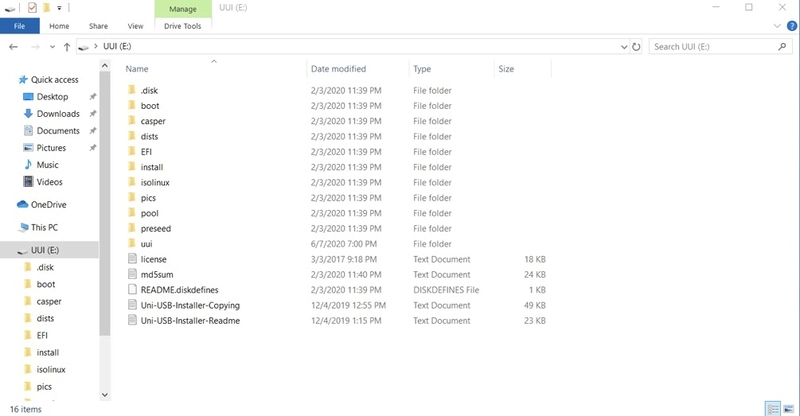Open Videos in the navigation pane
The height and width of the screenshot is (416, 800).
click(x=49, y=182)
